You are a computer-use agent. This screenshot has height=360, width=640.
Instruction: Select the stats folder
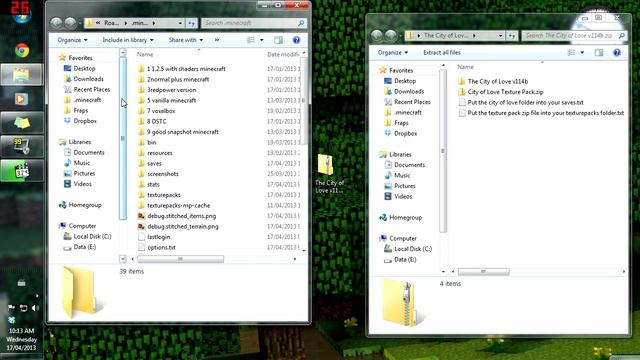click(153, 184)
